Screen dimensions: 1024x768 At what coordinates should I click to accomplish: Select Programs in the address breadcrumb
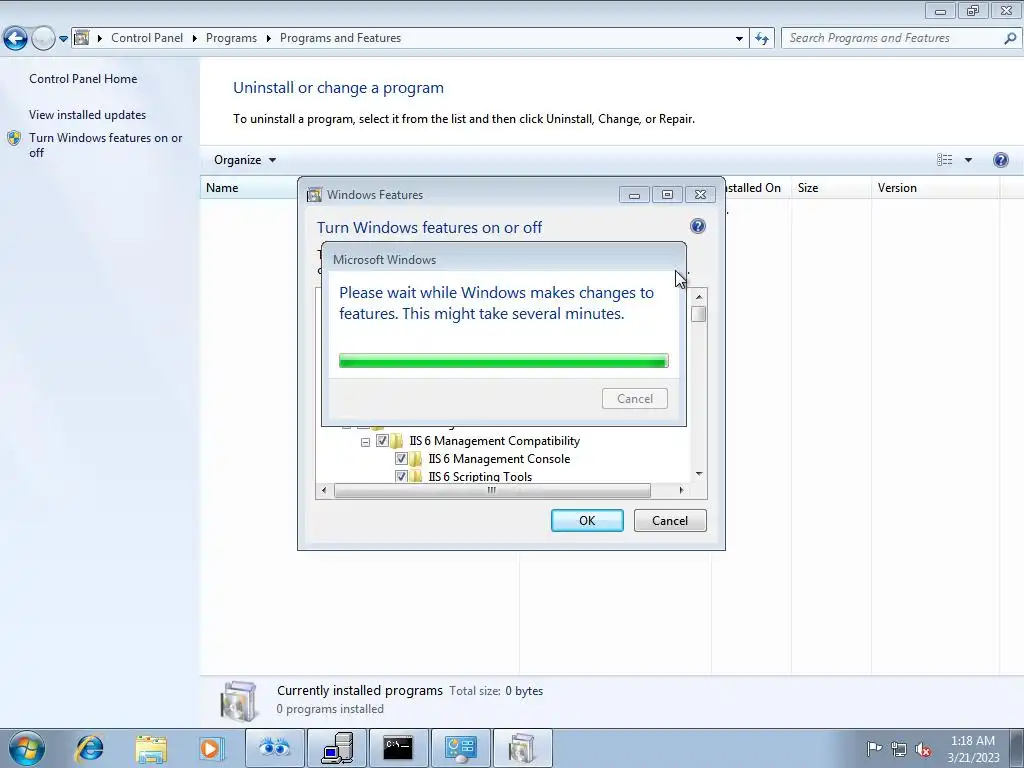tap(231, 38)
